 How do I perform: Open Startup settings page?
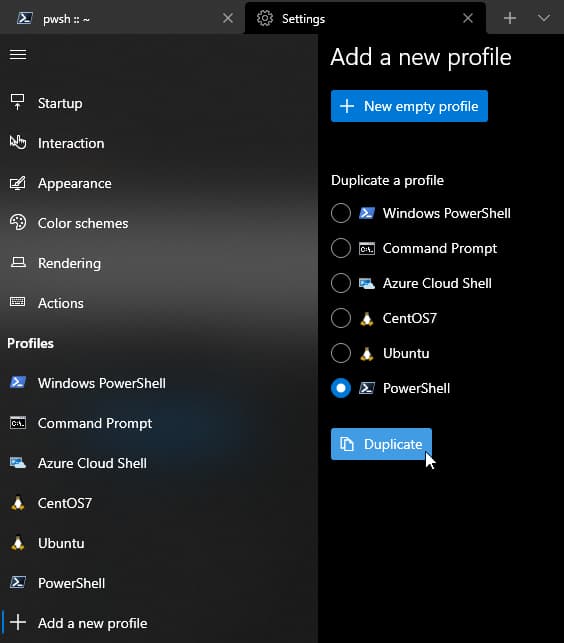click(159, 103)
